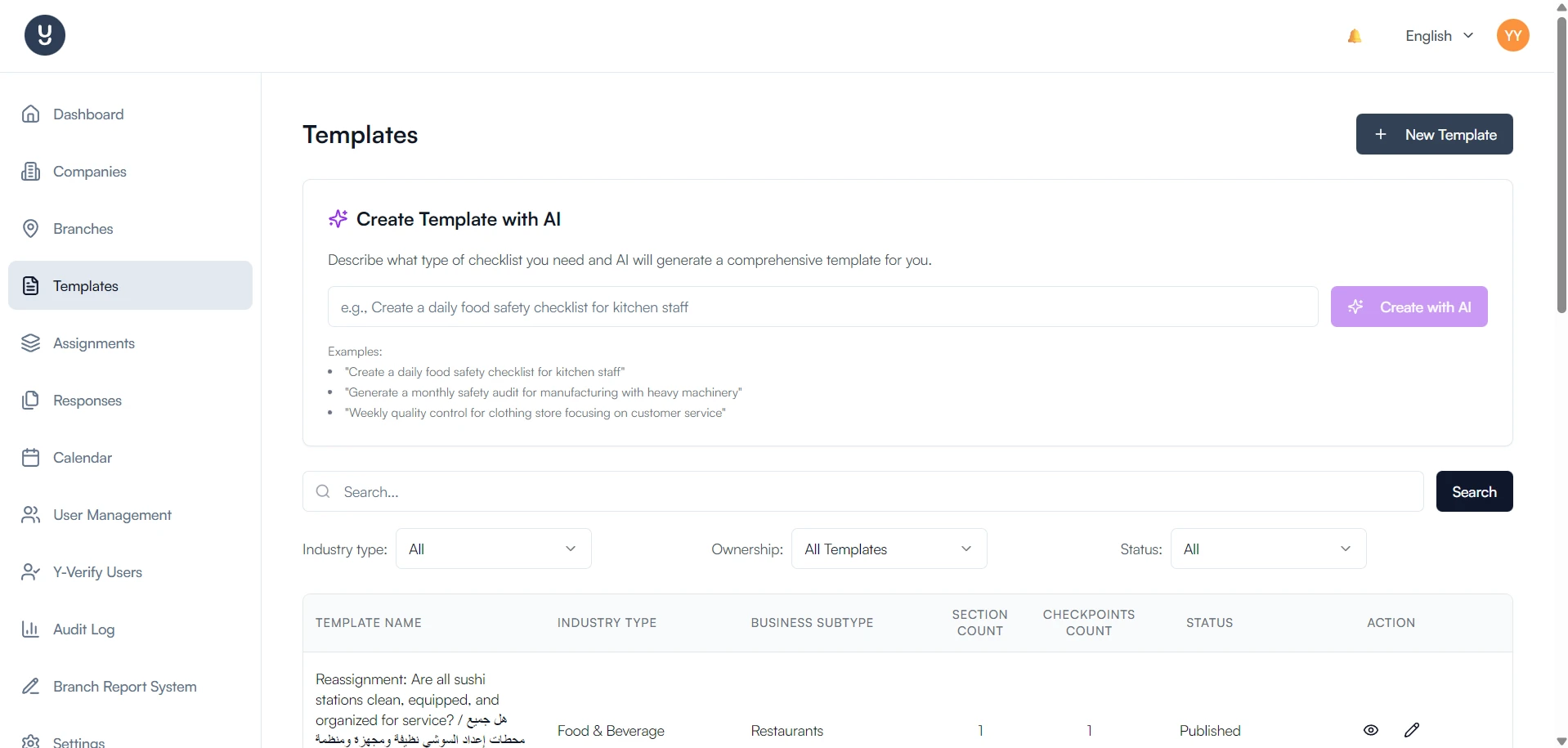Click the pencil edit icon in Action column

coord(1412,730)
